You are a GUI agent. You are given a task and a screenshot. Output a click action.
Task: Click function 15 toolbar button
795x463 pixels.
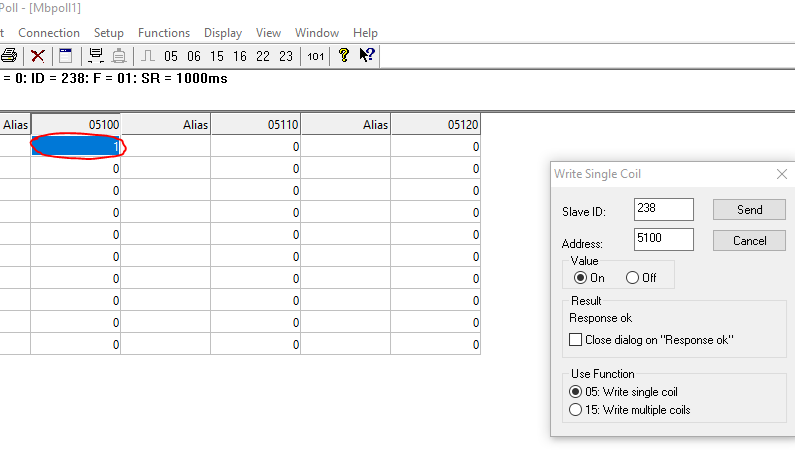pos(217,56)
